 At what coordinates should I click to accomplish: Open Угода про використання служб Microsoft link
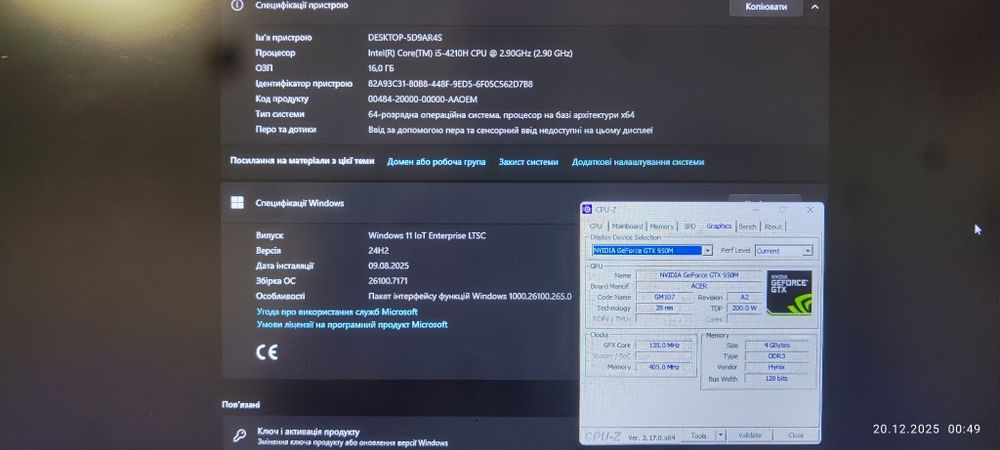coord(337,312)
